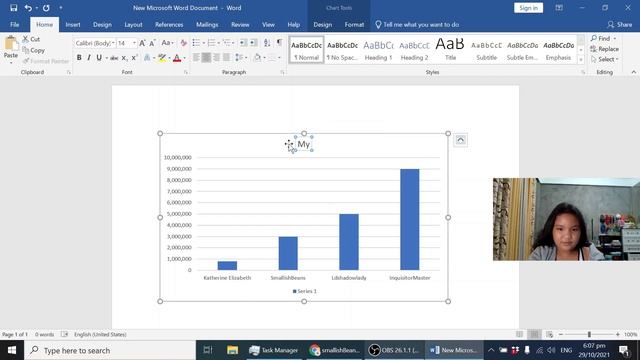The width and height of the screenshot is (640, 360).
Task: Center the text alignment
Action: coord(206,58)
